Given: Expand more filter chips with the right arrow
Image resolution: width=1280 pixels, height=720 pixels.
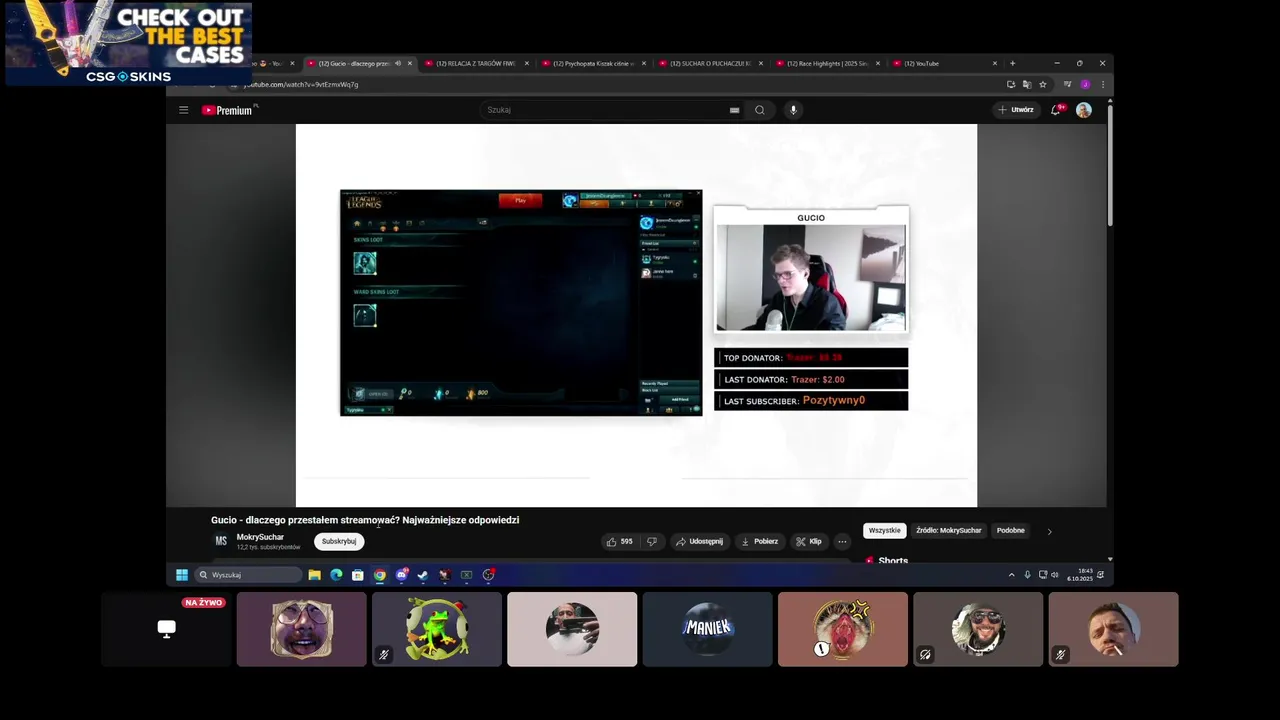Looking at the screenshot, I should [x=1049, y=531].
